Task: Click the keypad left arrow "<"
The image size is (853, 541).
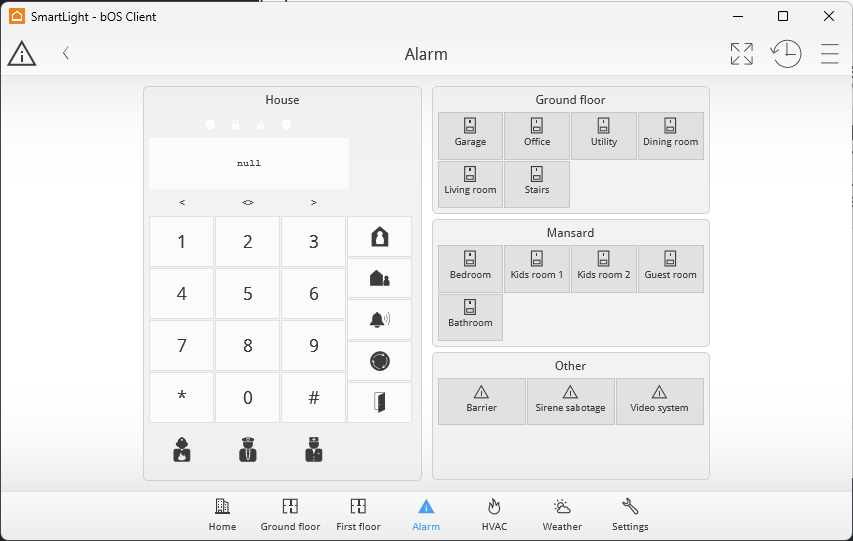Action: (x=182, y=202)
